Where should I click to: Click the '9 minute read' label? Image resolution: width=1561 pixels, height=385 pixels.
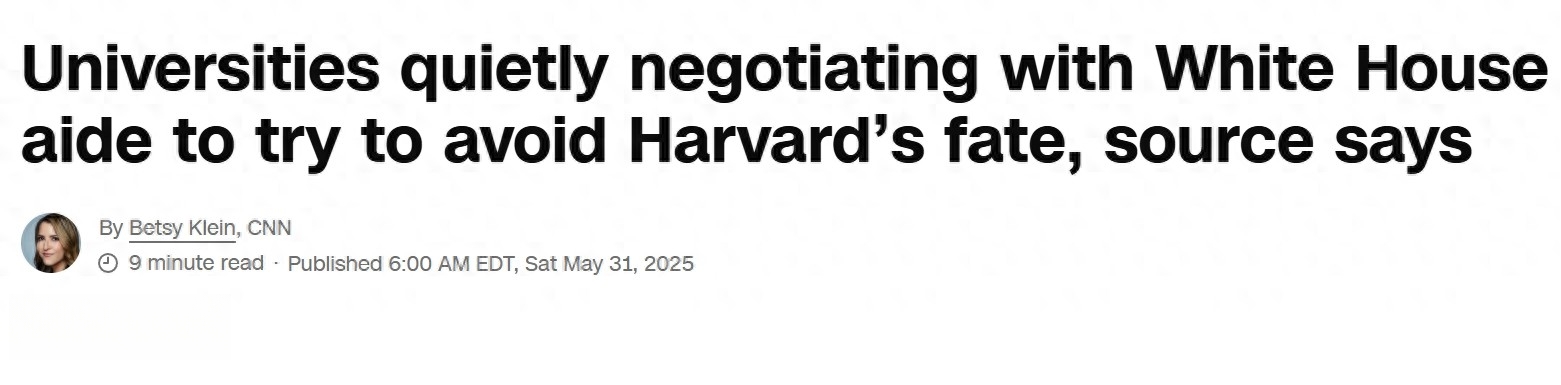pos(196,264)
